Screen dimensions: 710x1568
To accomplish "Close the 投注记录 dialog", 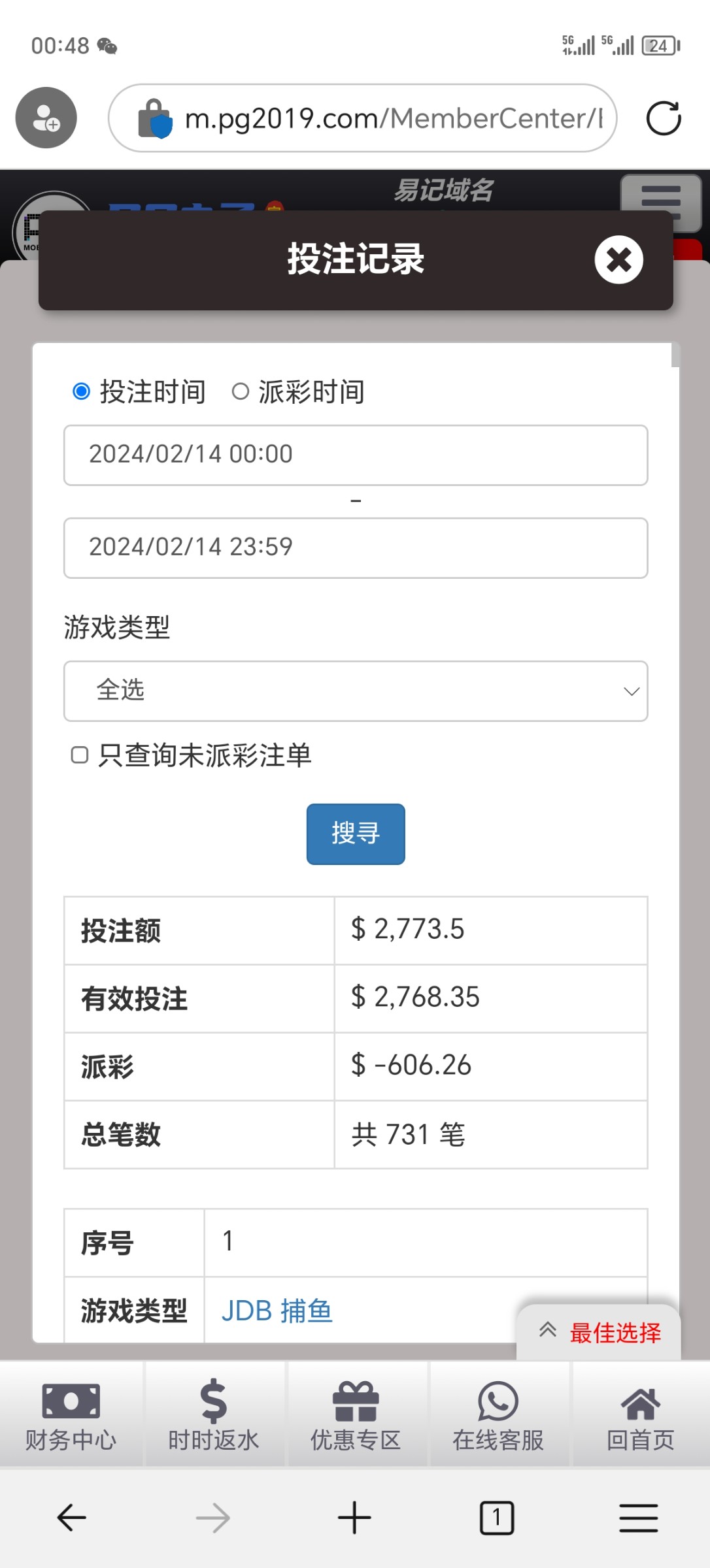I will click(618, 259).
